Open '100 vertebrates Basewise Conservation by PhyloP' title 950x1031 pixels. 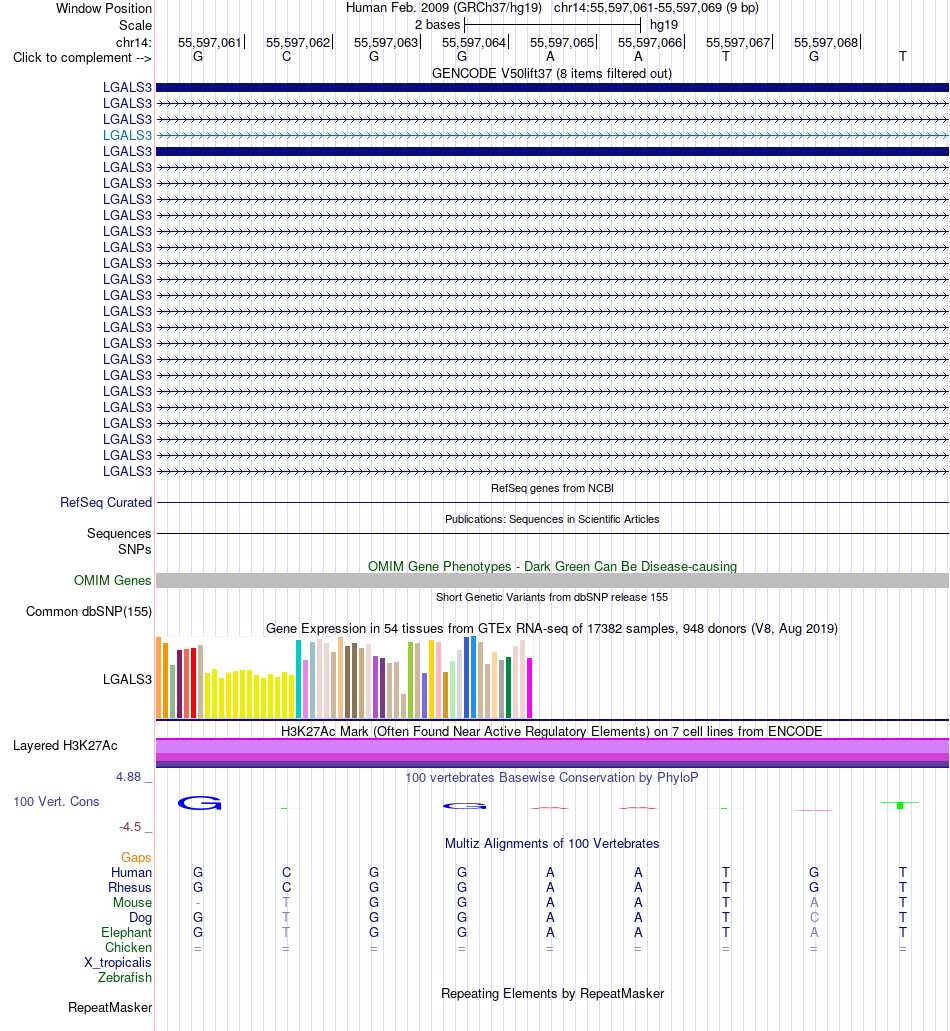pos(552,777)
